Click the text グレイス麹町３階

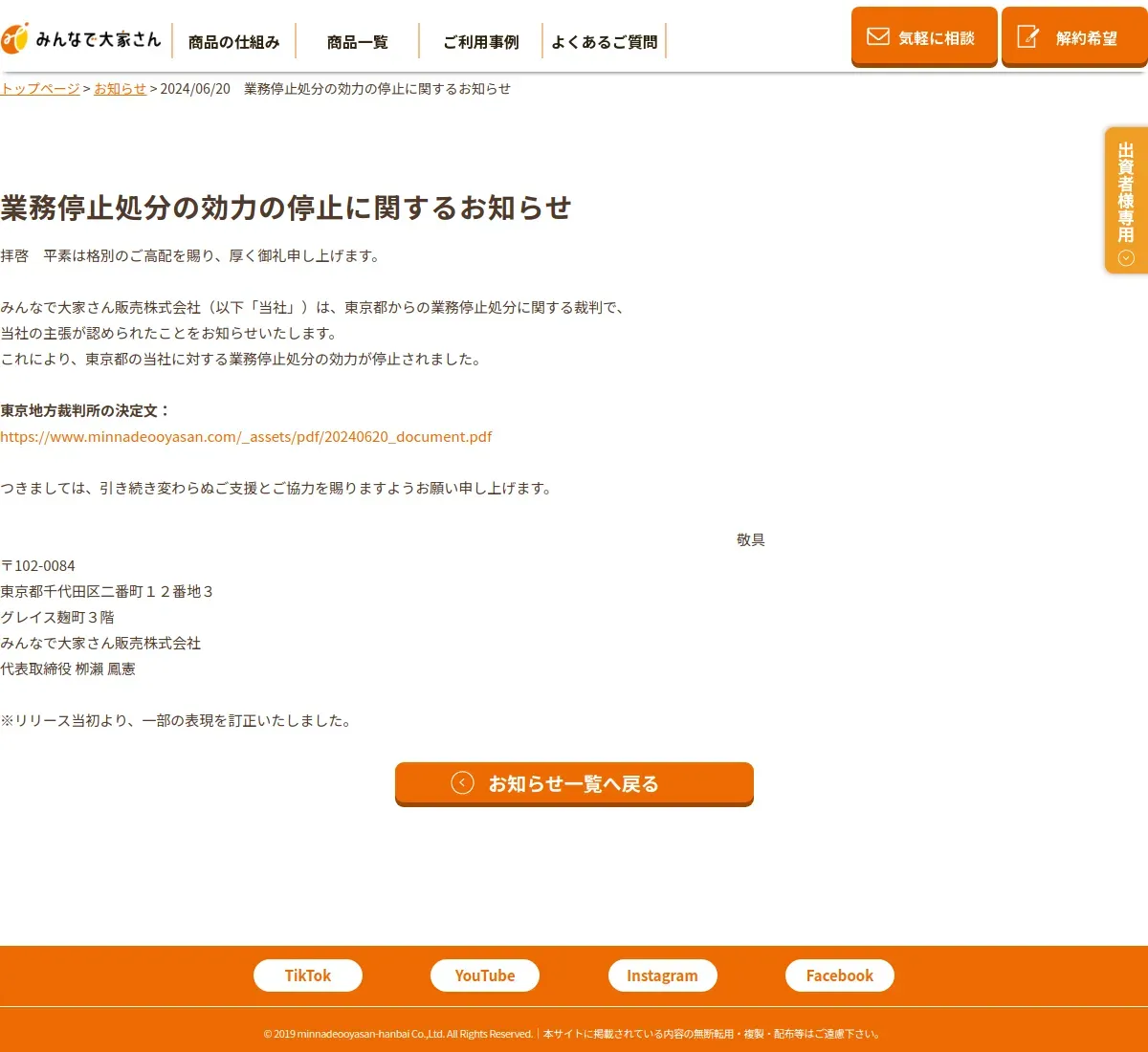(x=57, y=617)
